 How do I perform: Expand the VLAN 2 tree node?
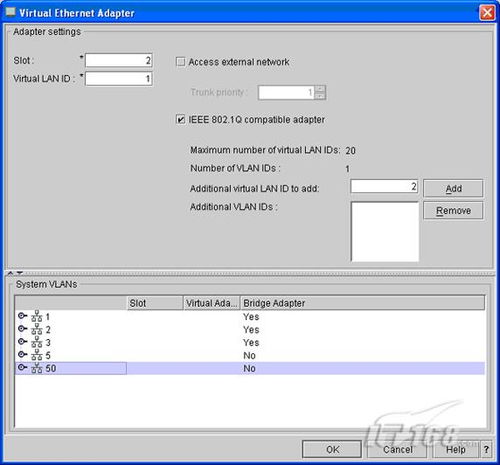tap(22, 328)
